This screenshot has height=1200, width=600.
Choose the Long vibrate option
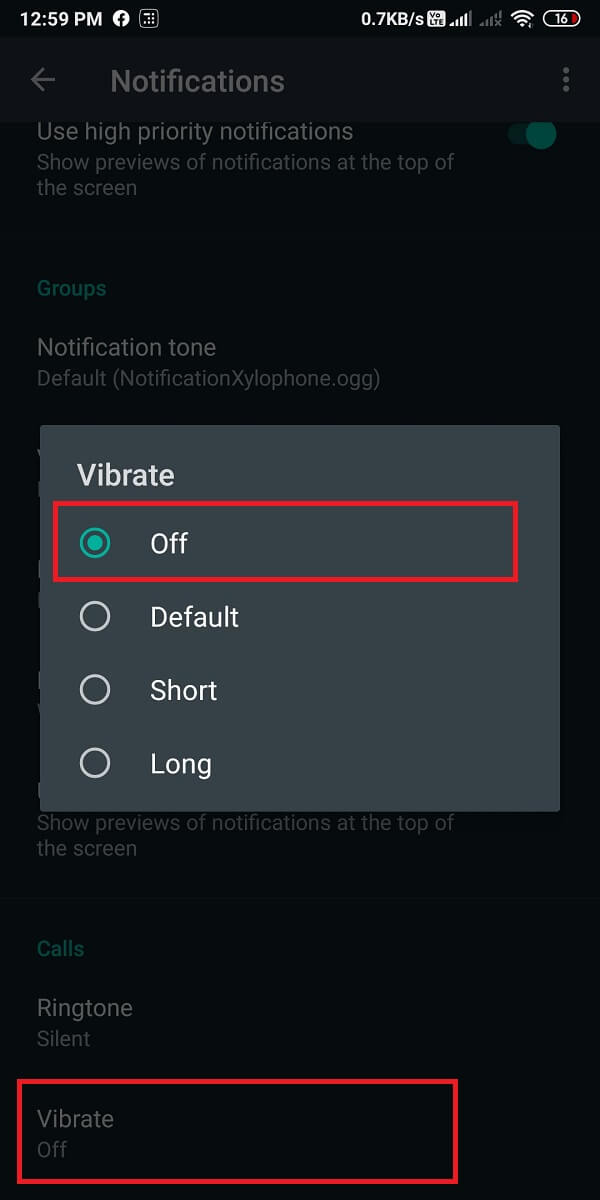tap(95, 764)
